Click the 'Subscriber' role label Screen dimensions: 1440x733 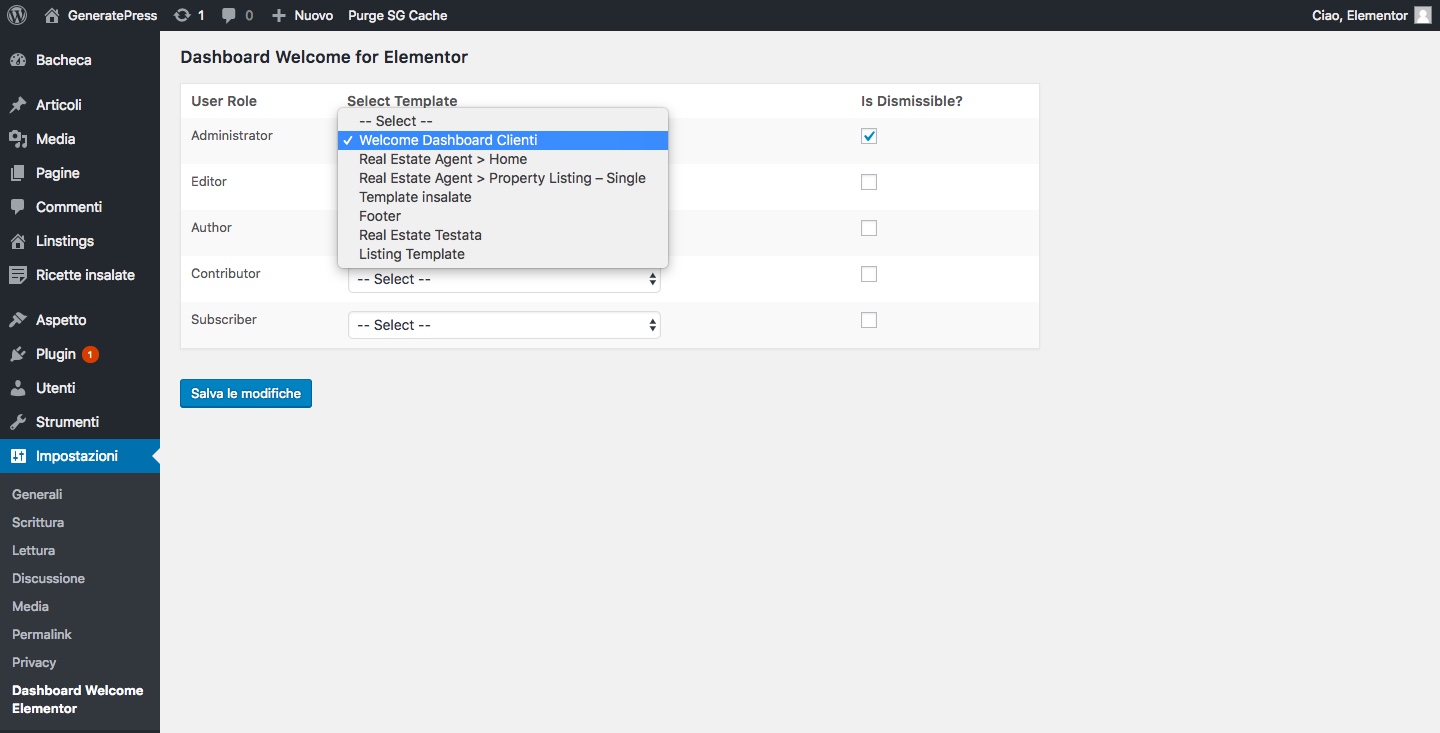tap(224, 320)
